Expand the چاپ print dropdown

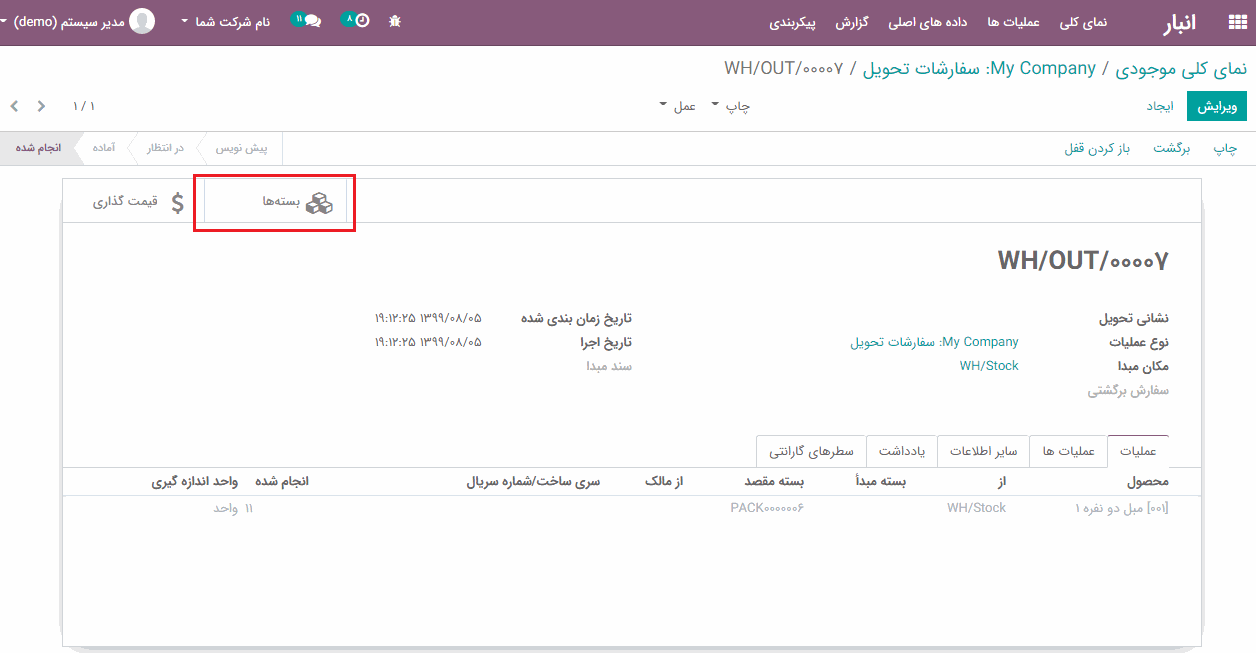[x=731, y=106]
